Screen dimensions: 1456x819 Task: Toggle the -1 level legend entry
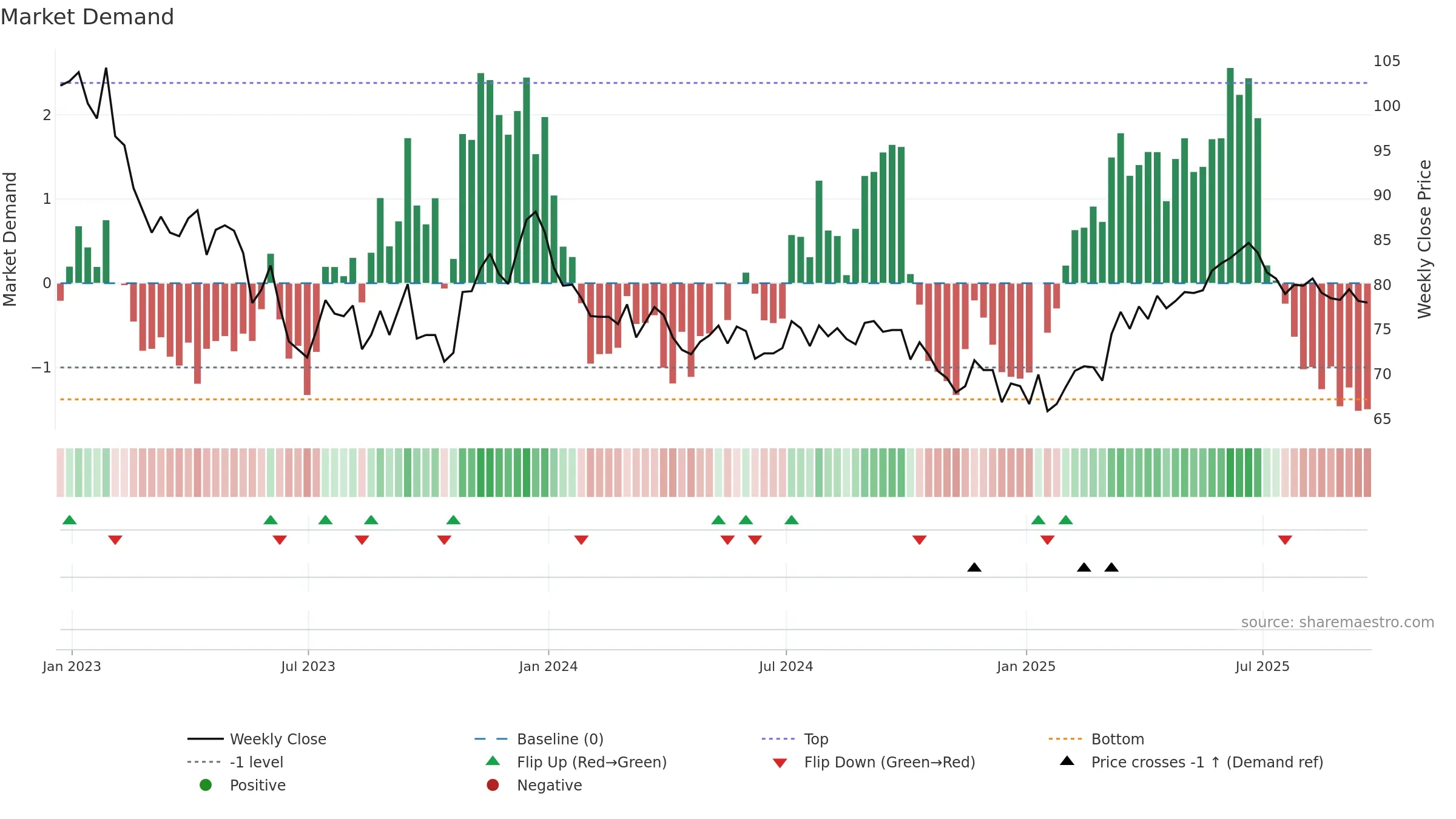(235, 762)
